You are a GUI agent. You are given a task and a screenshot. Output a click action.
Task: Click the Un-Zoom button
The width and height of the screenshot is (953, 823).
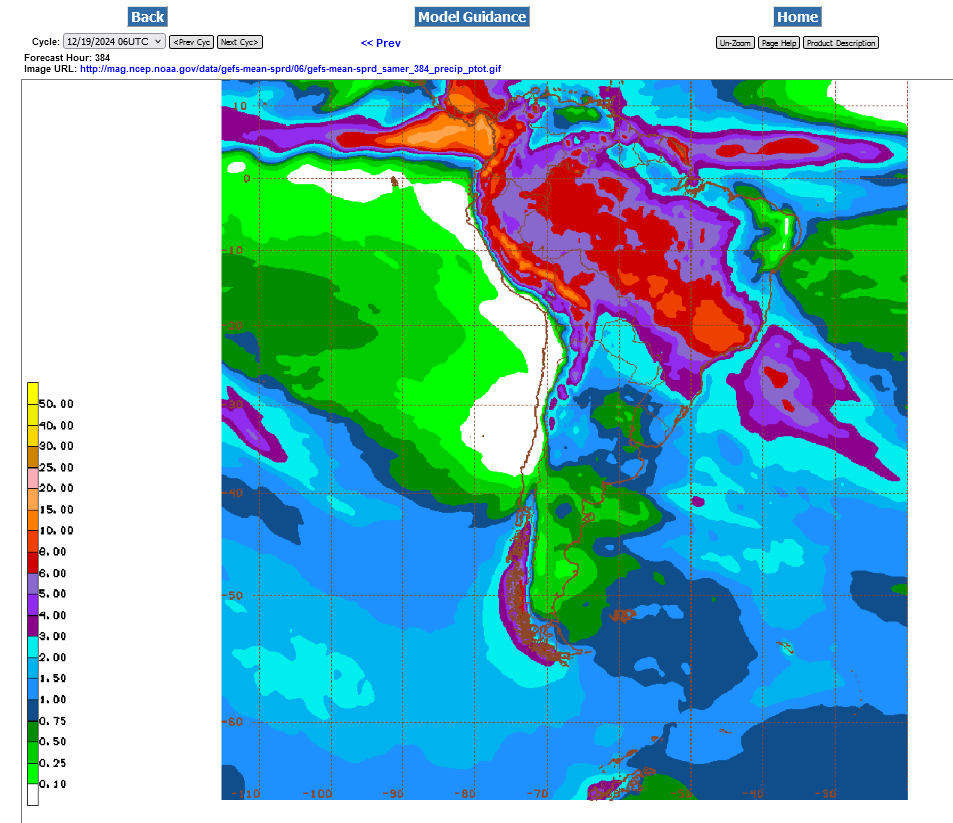[x=735, y=43]
